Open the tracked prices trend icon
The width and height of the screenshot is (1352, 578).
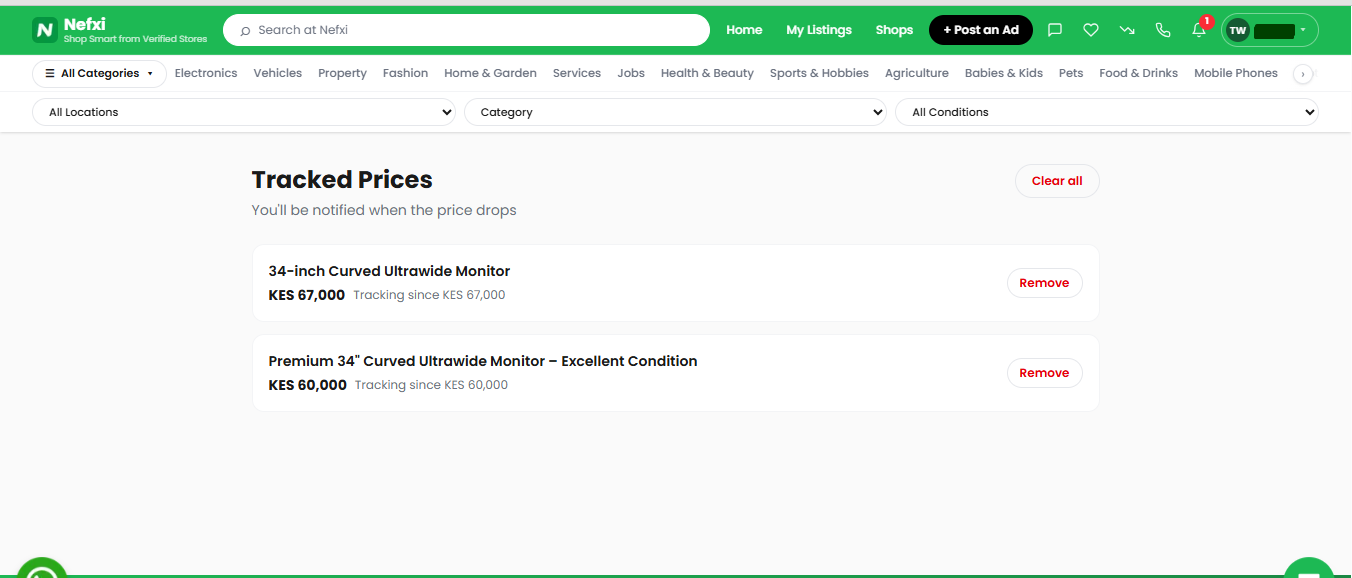tap(1127, 30)
